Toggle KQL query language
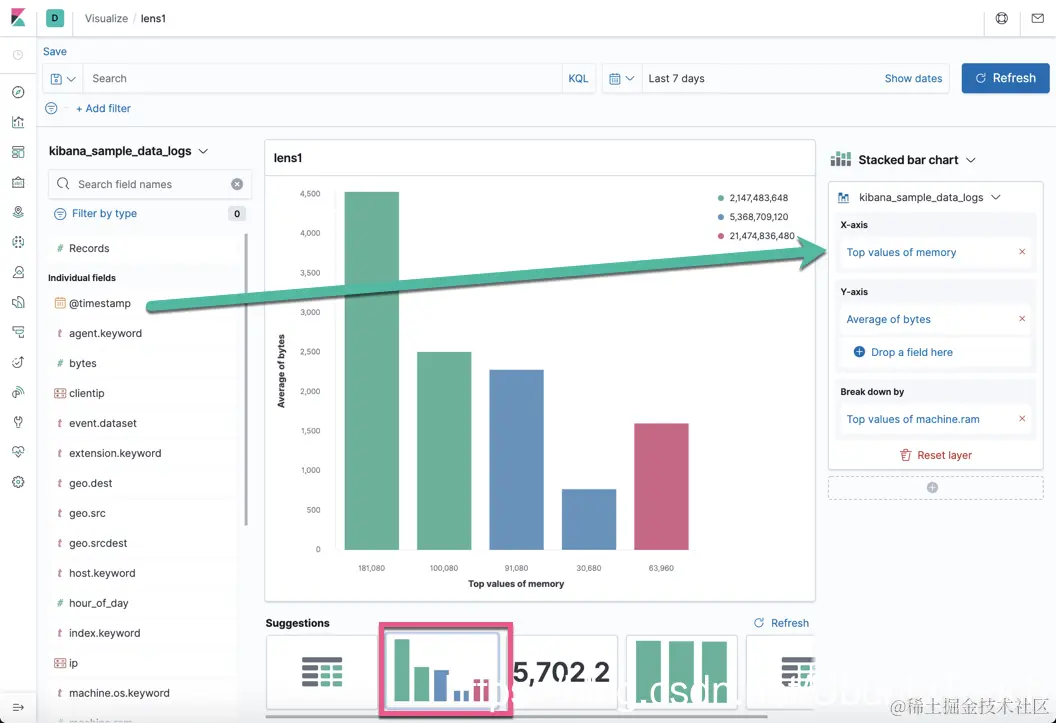This screenshot has width=1056, height=723. pos(578,79)
